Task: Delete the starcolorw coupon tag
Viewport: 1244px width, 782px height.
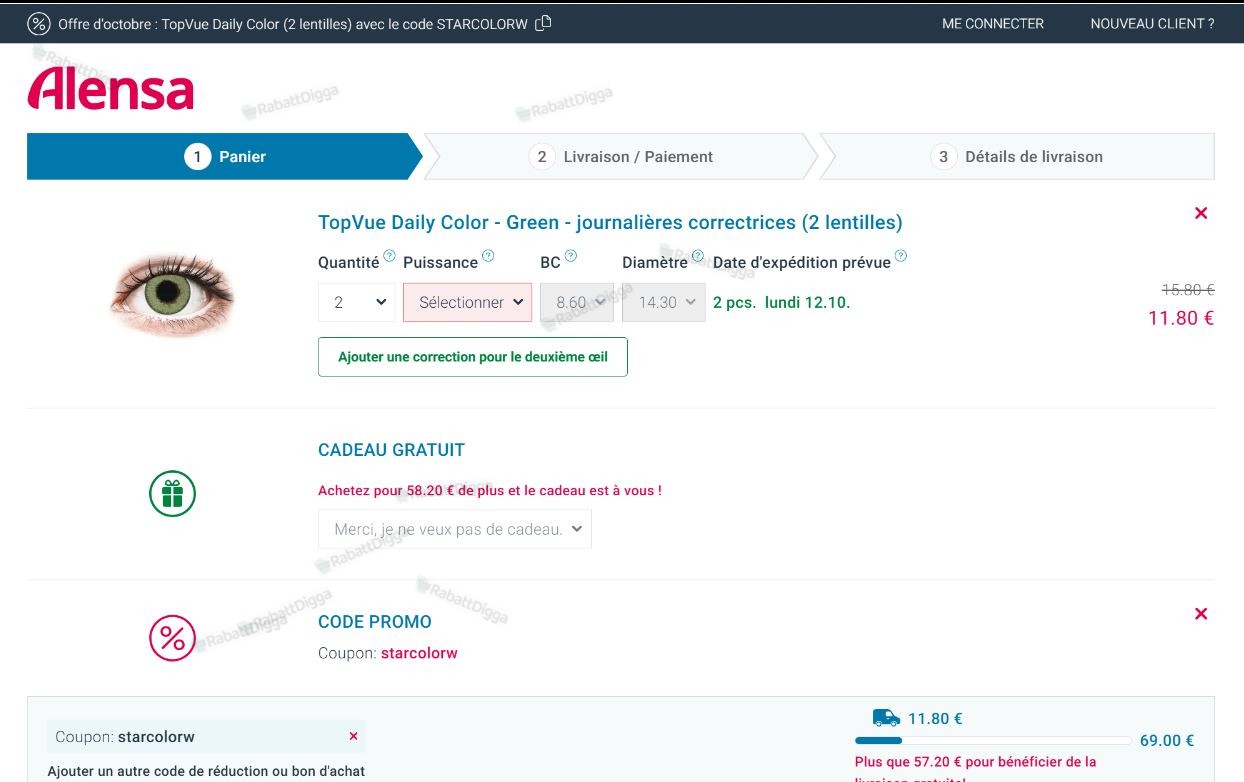Action: pos(353,737)
